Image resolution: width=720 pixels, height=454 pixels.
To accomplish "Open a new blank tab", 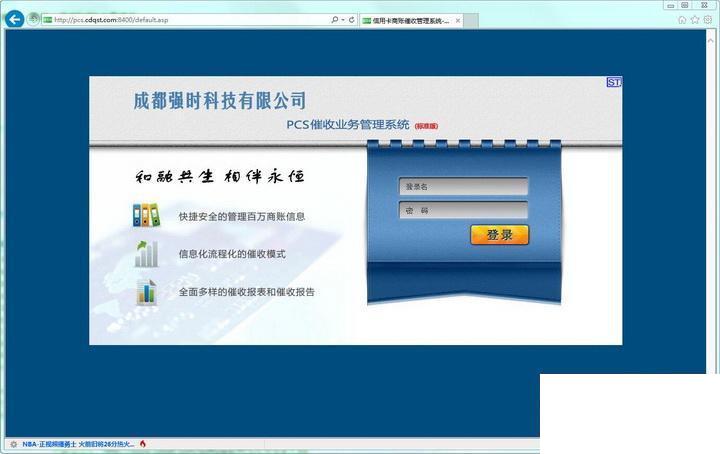I will [x=471, y=21].
